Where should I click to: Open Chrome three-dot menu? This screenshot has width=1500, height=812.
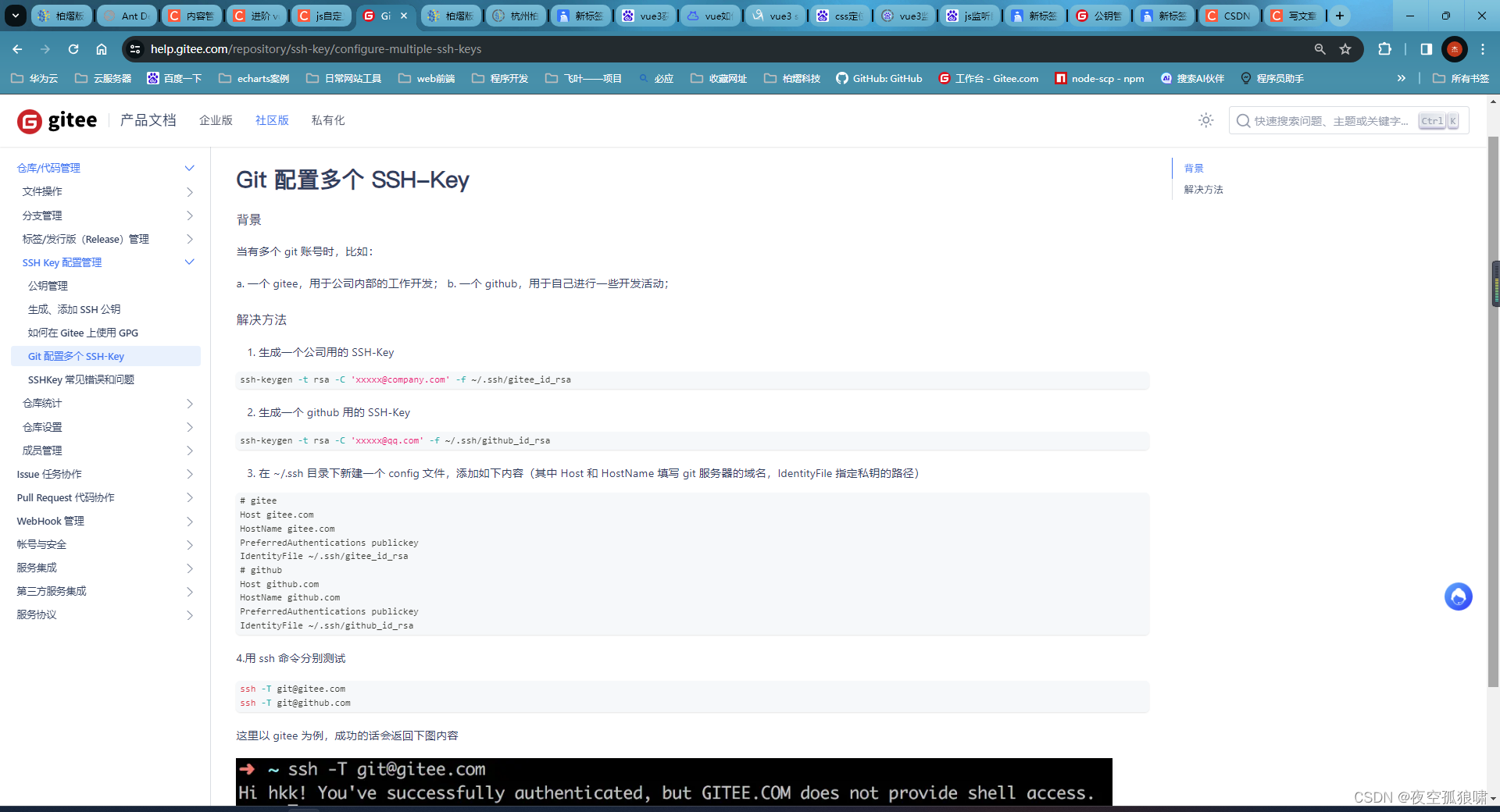1483,49
